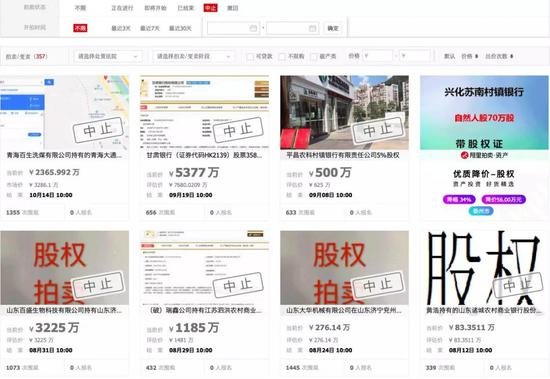550x379 pixels.
Task: Filter start time to 最近7天
Action: (150, 28)
